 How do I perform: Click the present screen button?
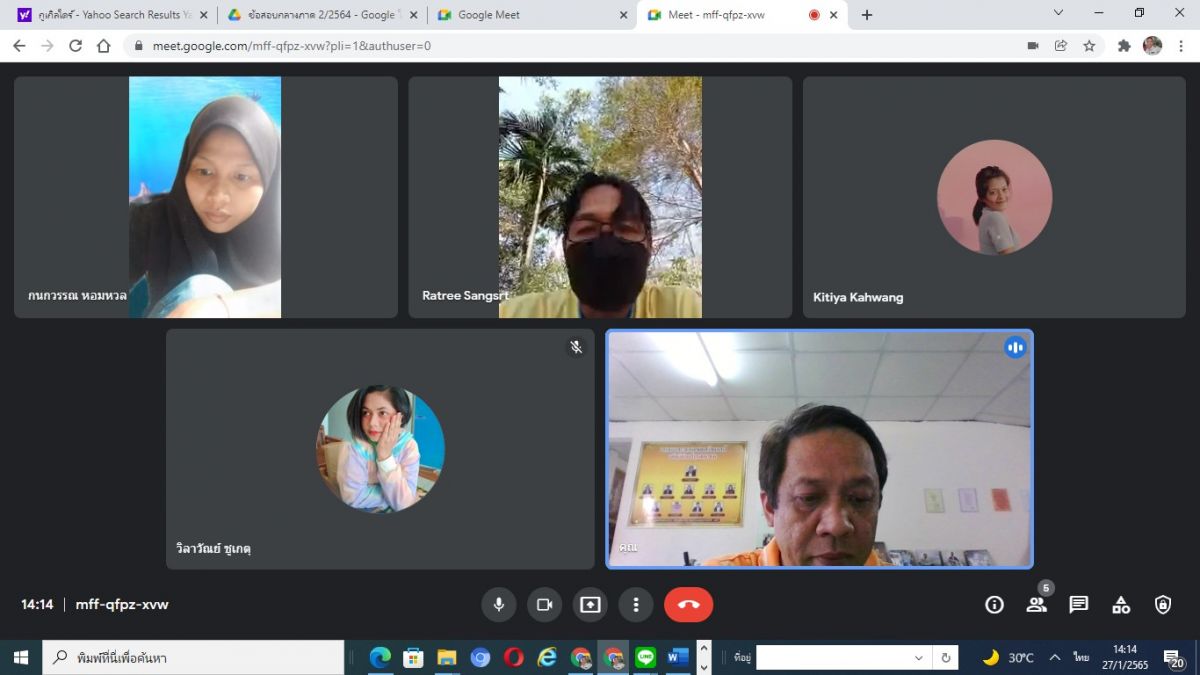[x=590, y=604]
